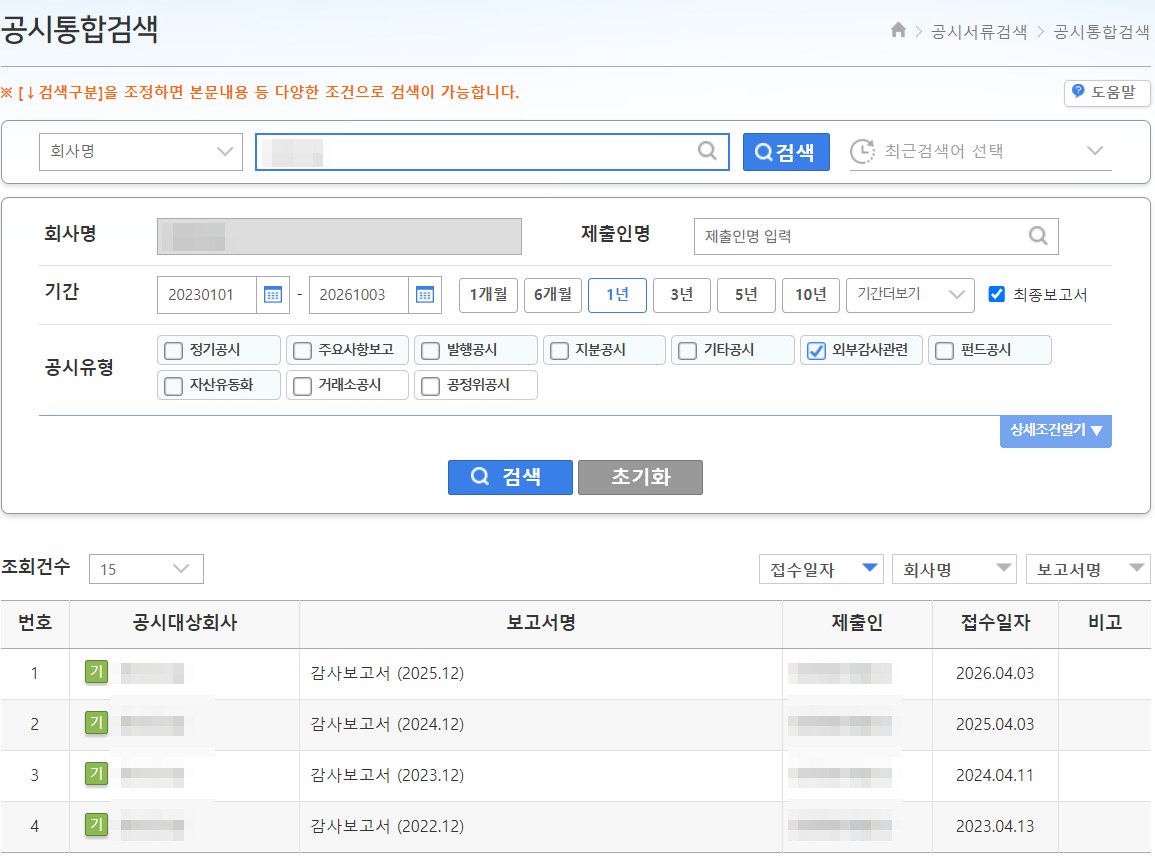Click green 기 badge in row 4

(x=96, y=824)
